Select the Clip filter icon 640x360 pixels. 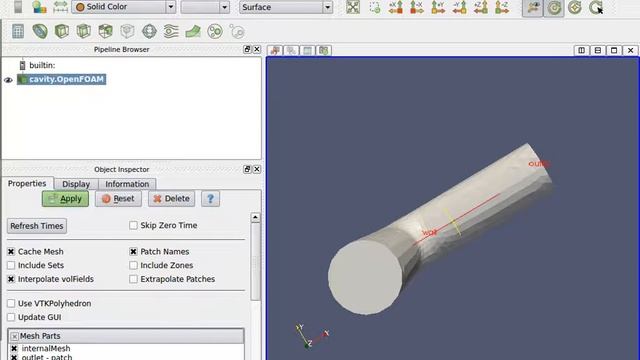point(62,31)
